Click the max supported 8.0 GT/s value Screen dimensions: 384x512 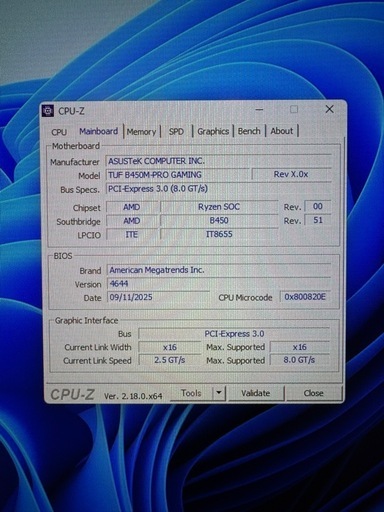[299, 360]
